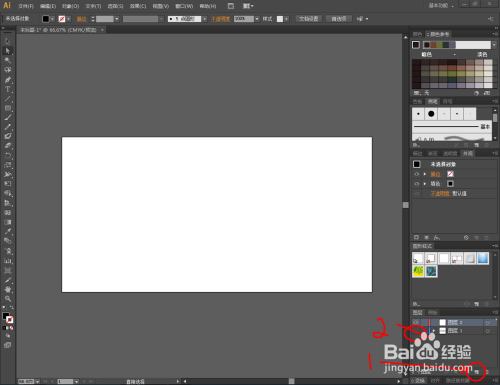Click the fx add effect icon in Appearance panel

coord(437,237)
